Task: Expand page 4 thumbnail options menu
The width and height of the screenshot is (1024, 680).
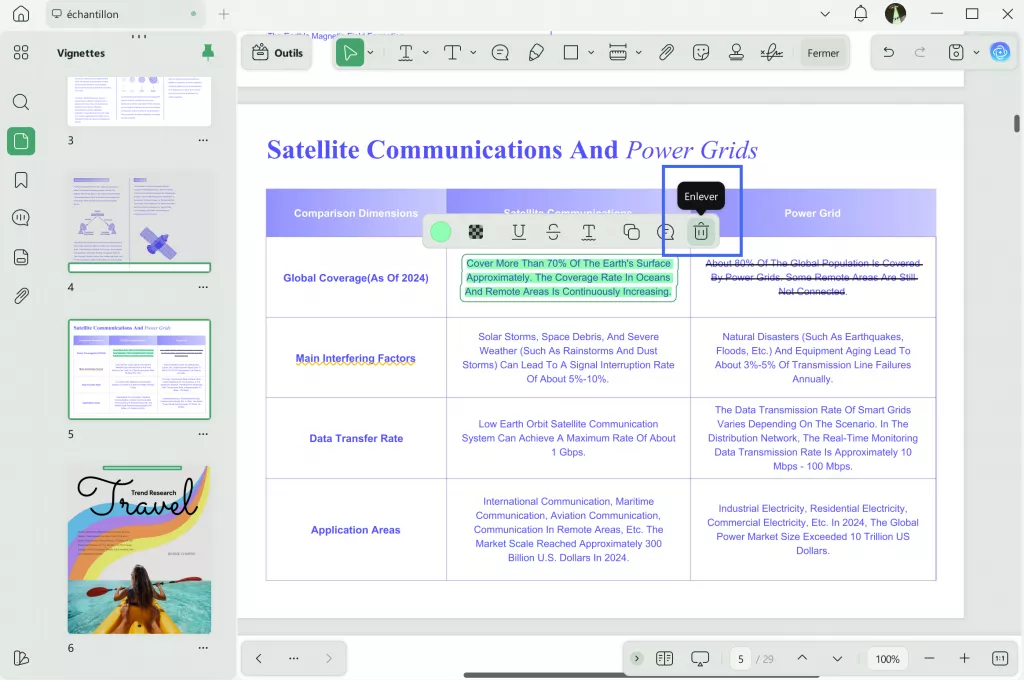Action: pos(203,288)
